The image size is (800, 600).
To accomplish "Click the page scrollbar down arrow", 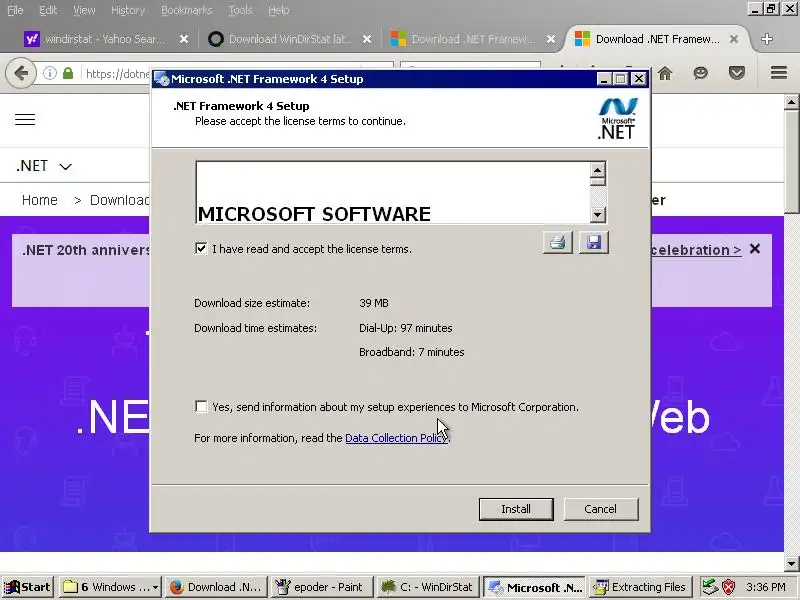I will pyautogui.click(x=792, y=564).
